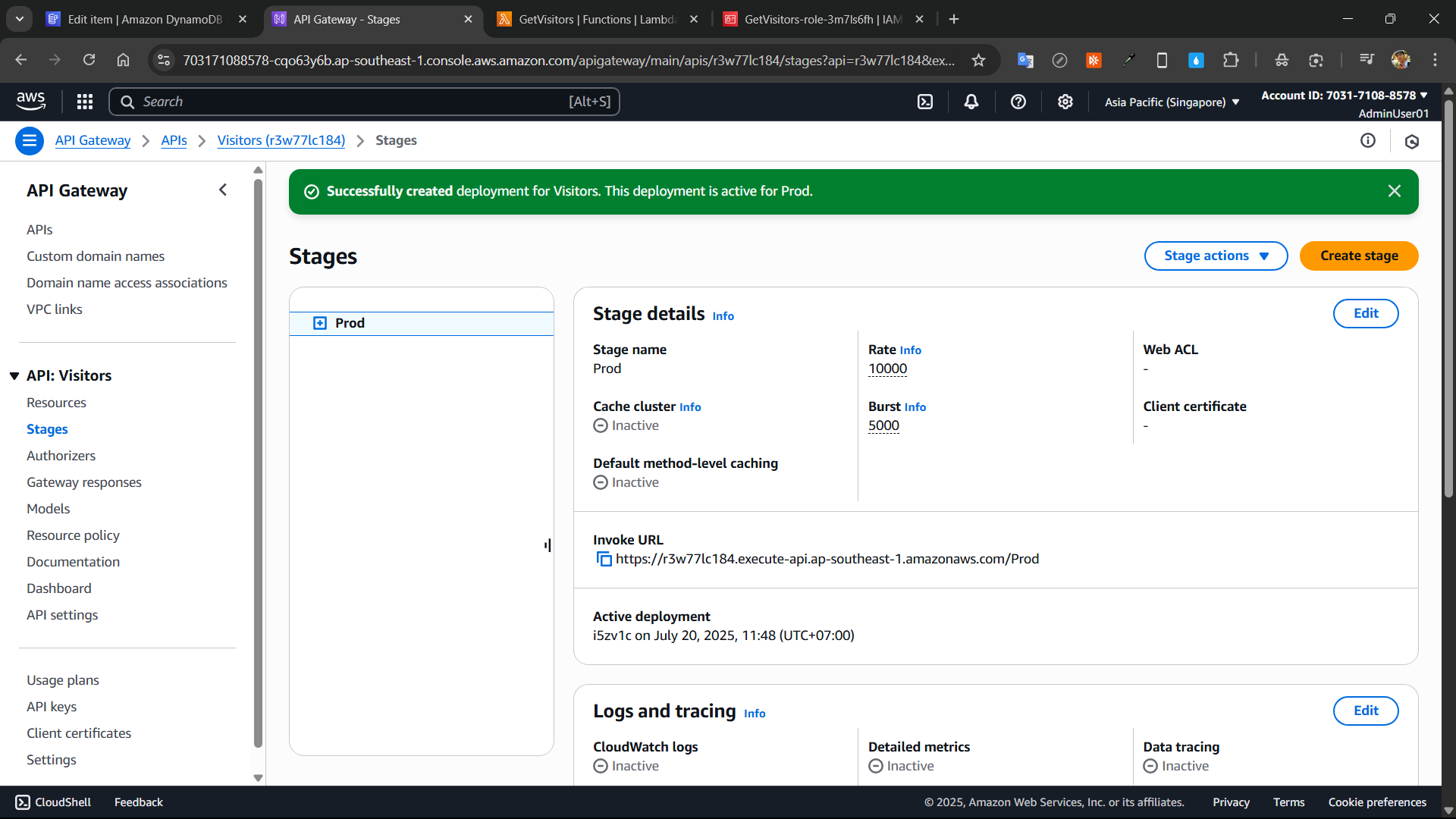This screenshot has height=819, width=1456.
Task: Open the browser extensions puzzle icon
Action: tap(1231, 60)
